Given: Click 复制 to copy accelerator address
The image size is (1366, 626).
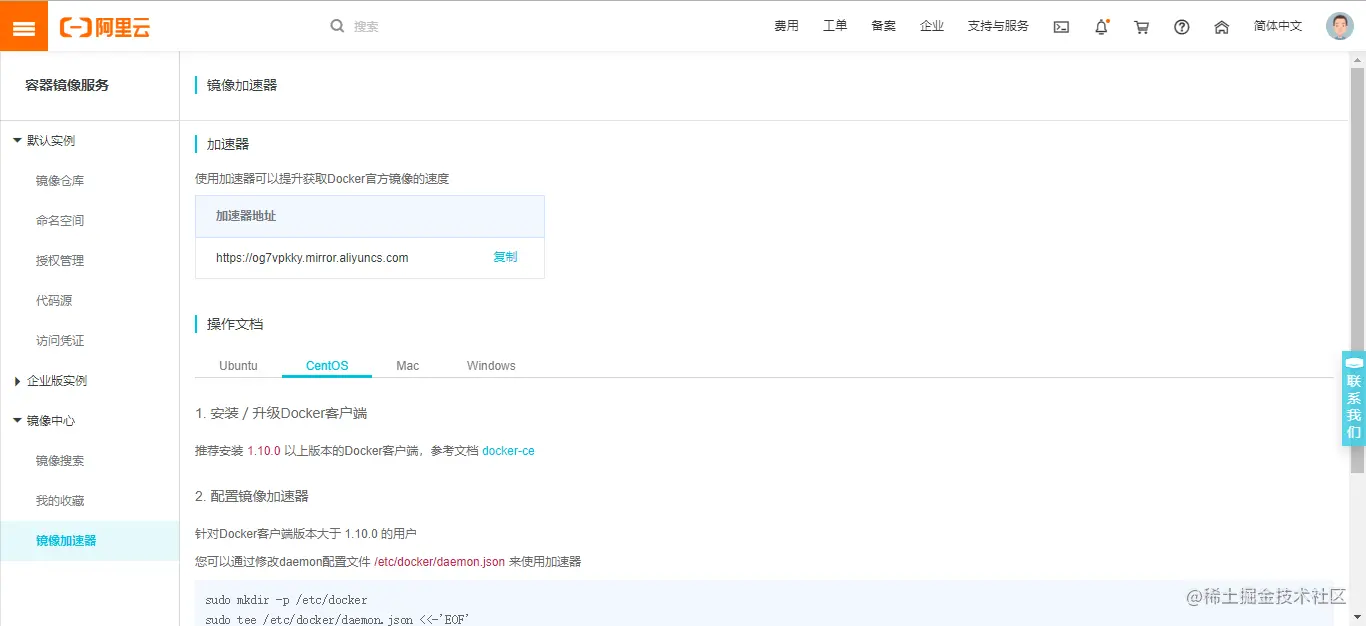Looking at the screenshot, I should coord(505,257).
